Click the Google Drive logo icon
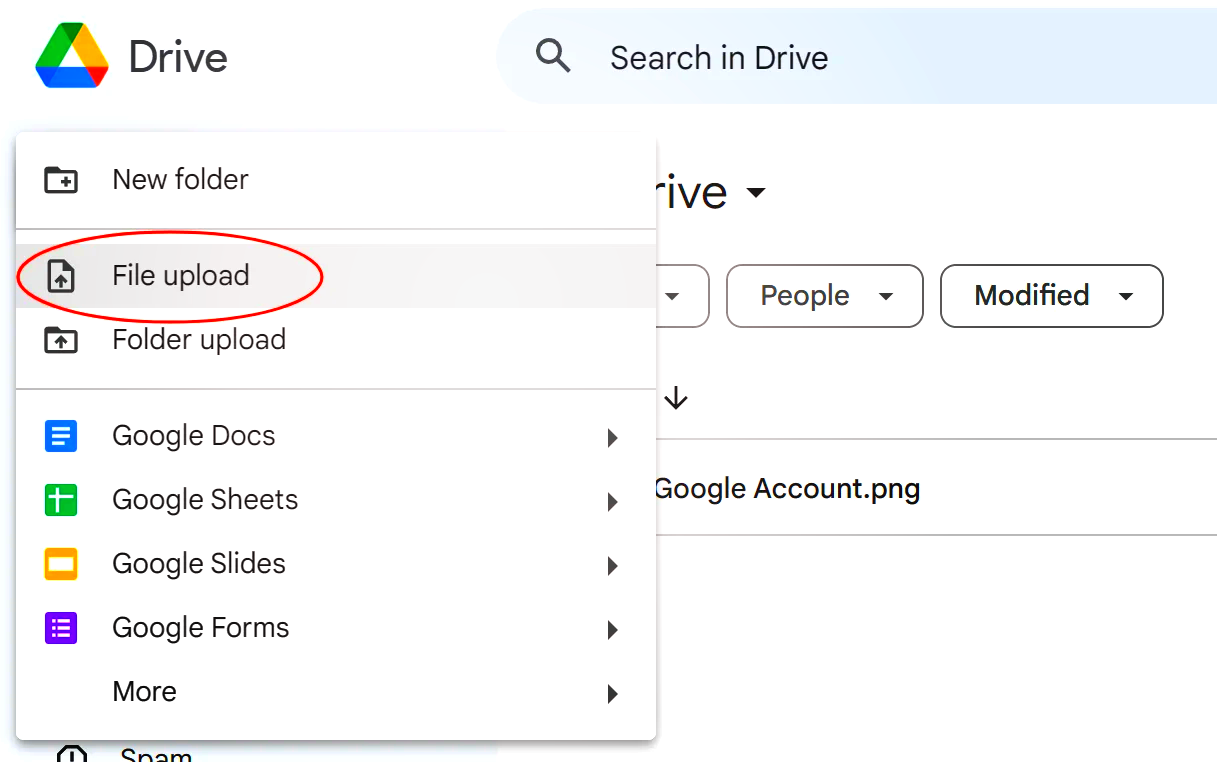1217x762 pixels. (x=72, y=57)
